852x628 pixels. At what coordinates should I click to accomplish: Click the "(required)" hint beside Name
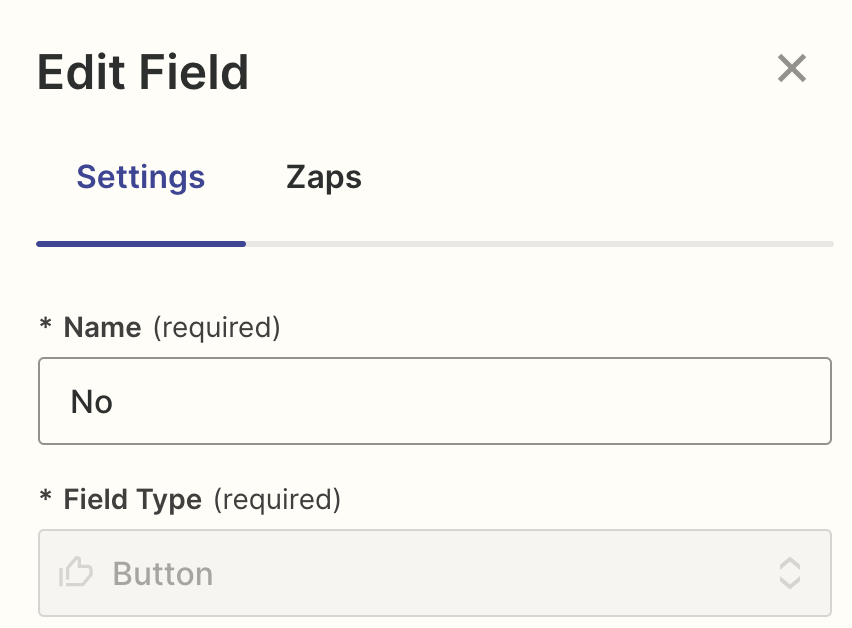coord(216,327)
